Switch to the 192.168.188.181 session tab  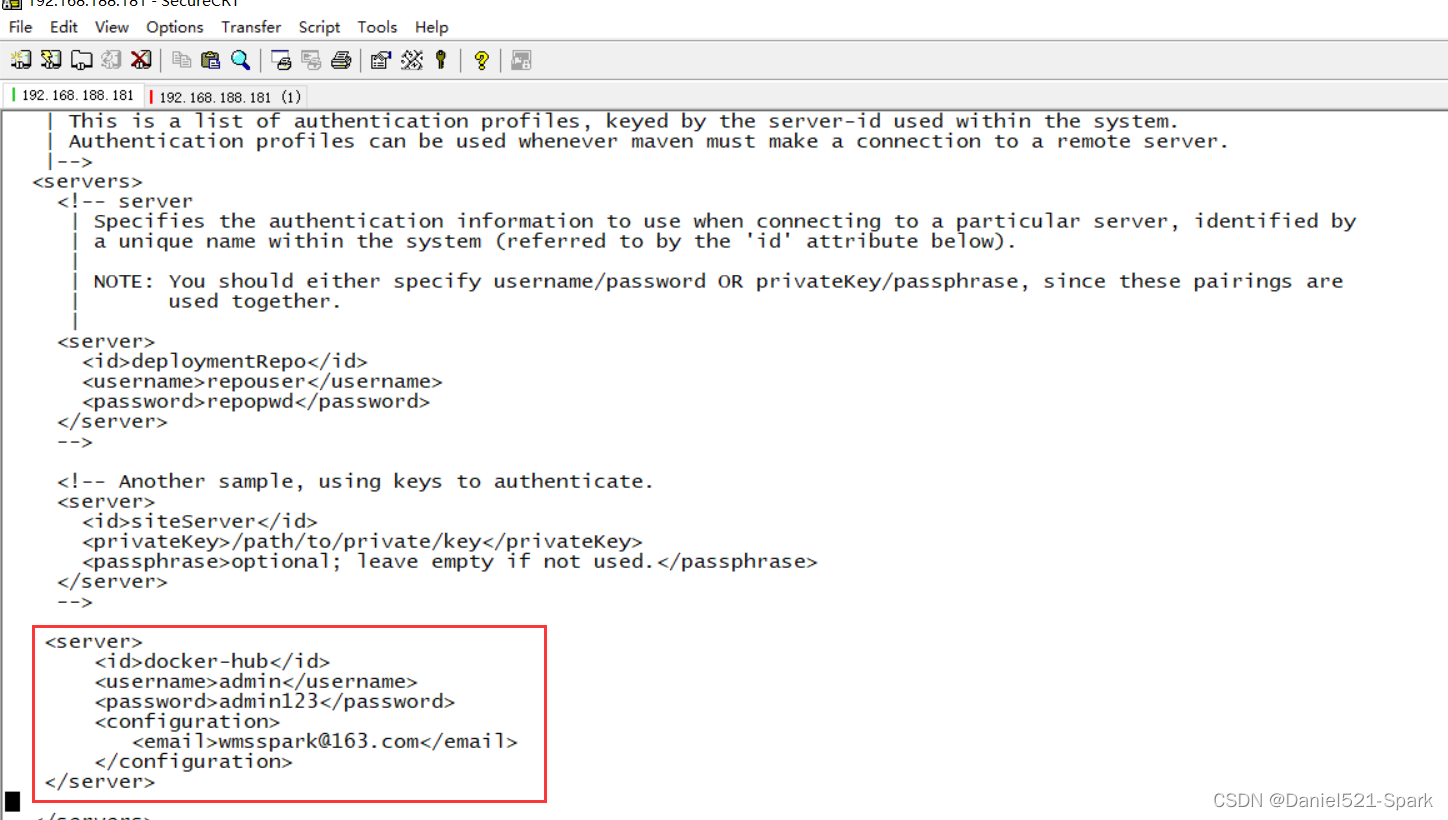[x=73, y=95]
